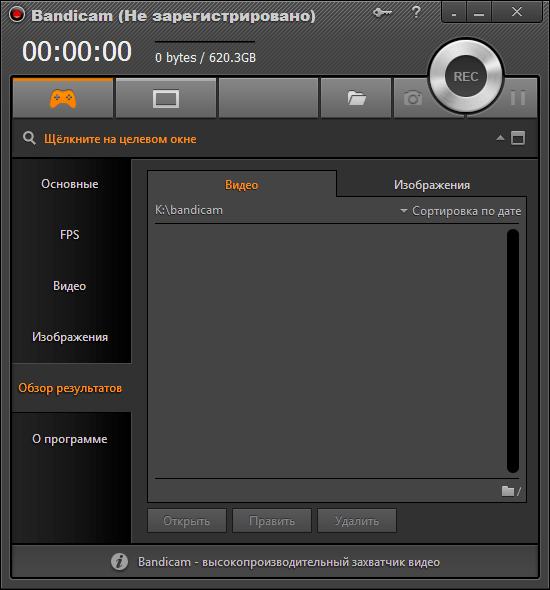Start recording with the REC button
550x590 pixels.
[466, 76]
